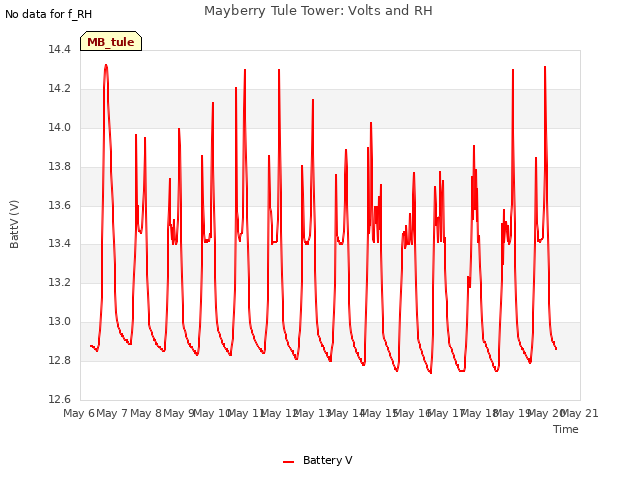640x480 pixels.
Task: Click the 'No data for f_RH' message
Action: [x=48, y=14]
